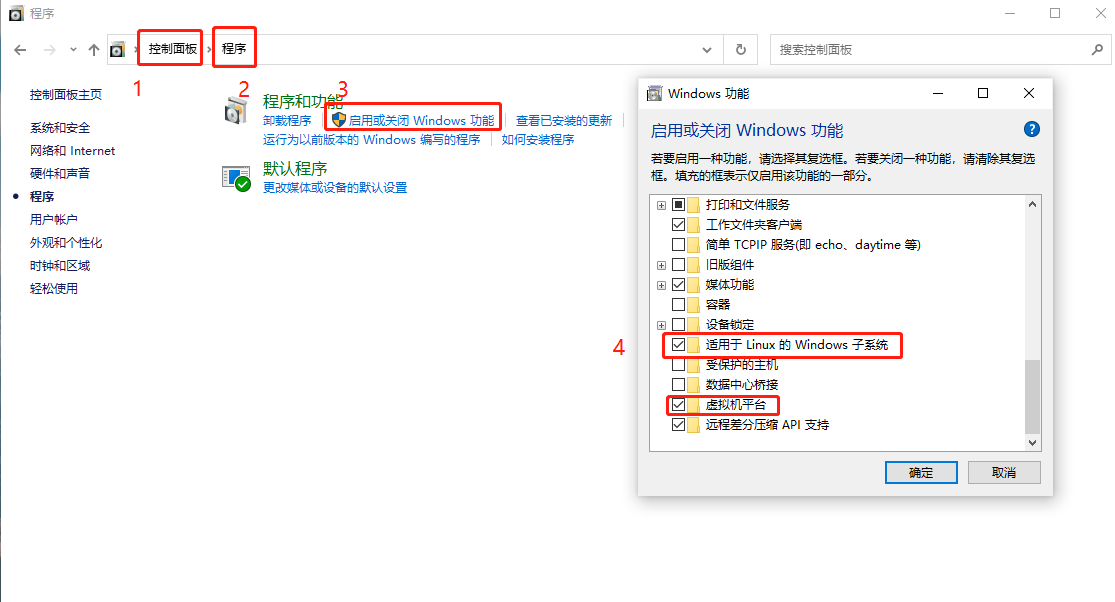Expand the 设备锁定 node
The width and height of the screenshot is (1115, 602).
pos(661,325)
